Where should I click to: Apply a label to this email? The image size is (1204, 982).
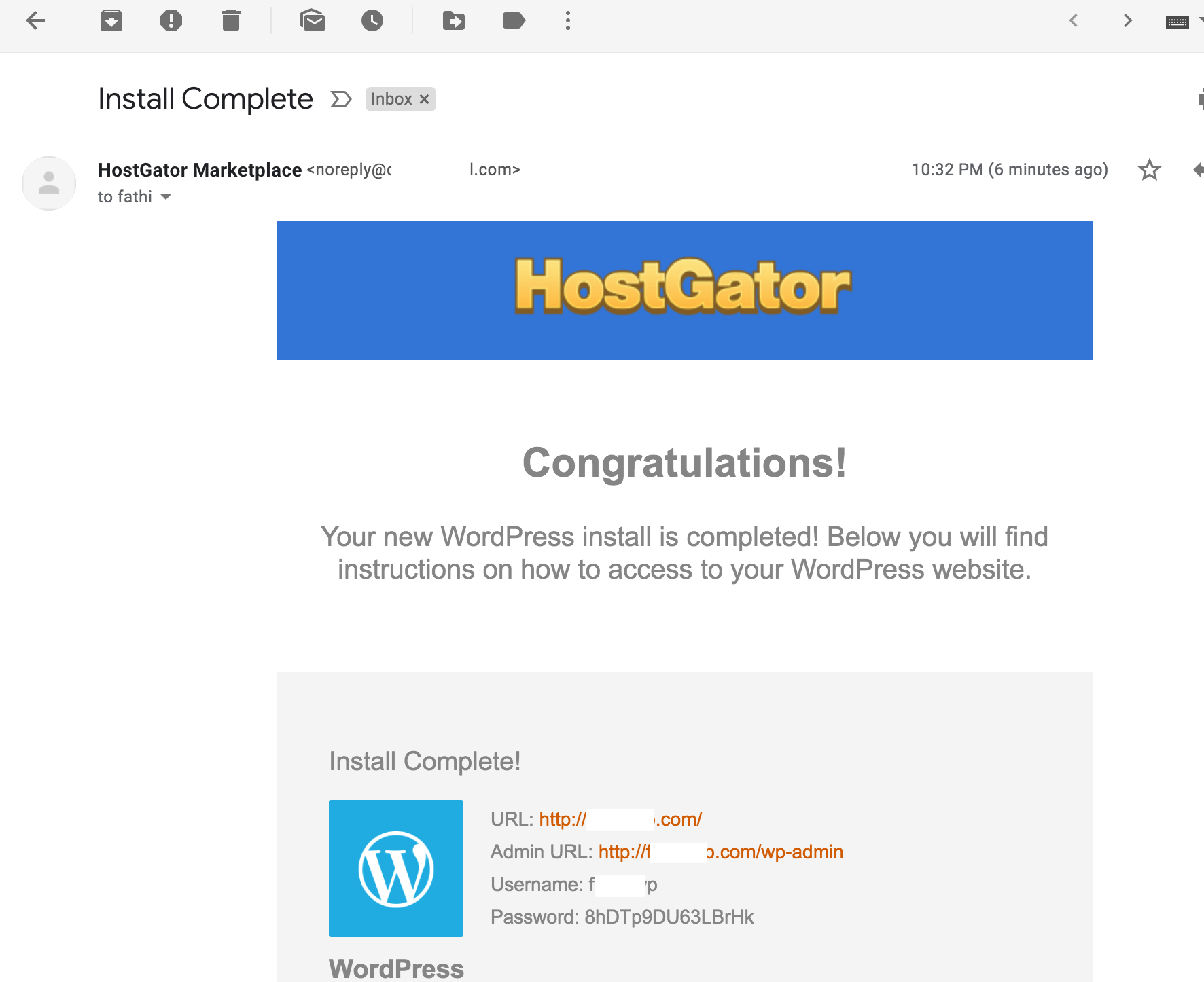click(x=514, y=20)
